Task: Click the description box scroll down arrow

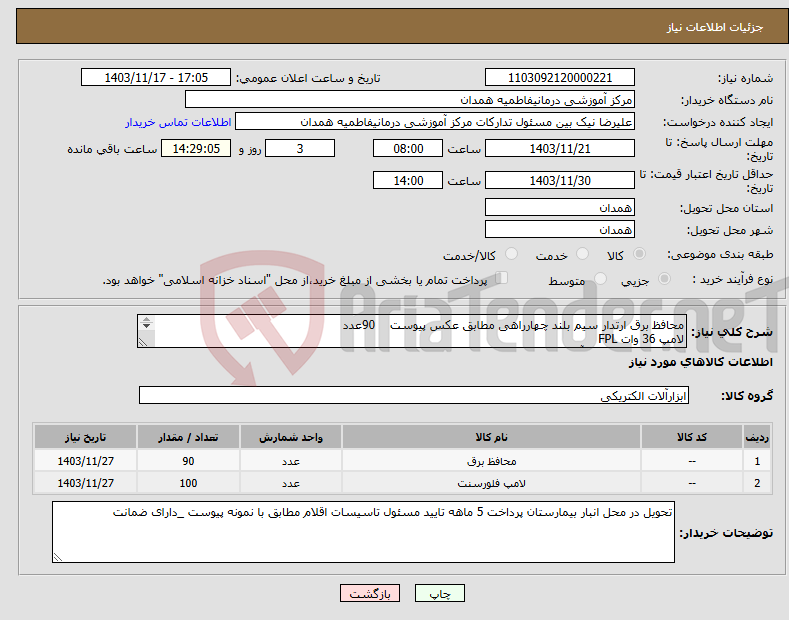Action: pyautogui.click(x=146, y=326)
